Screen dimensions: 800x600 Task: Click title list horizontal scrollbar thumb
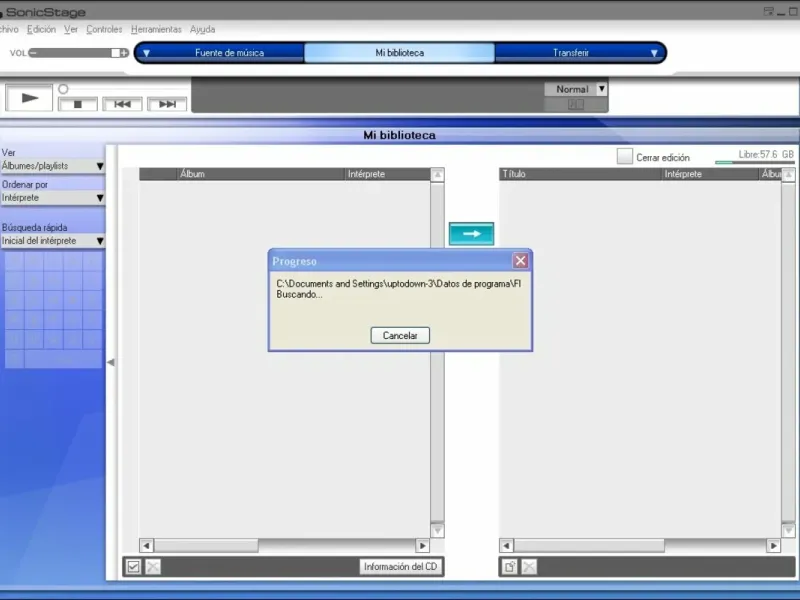[x=589, y=546]
